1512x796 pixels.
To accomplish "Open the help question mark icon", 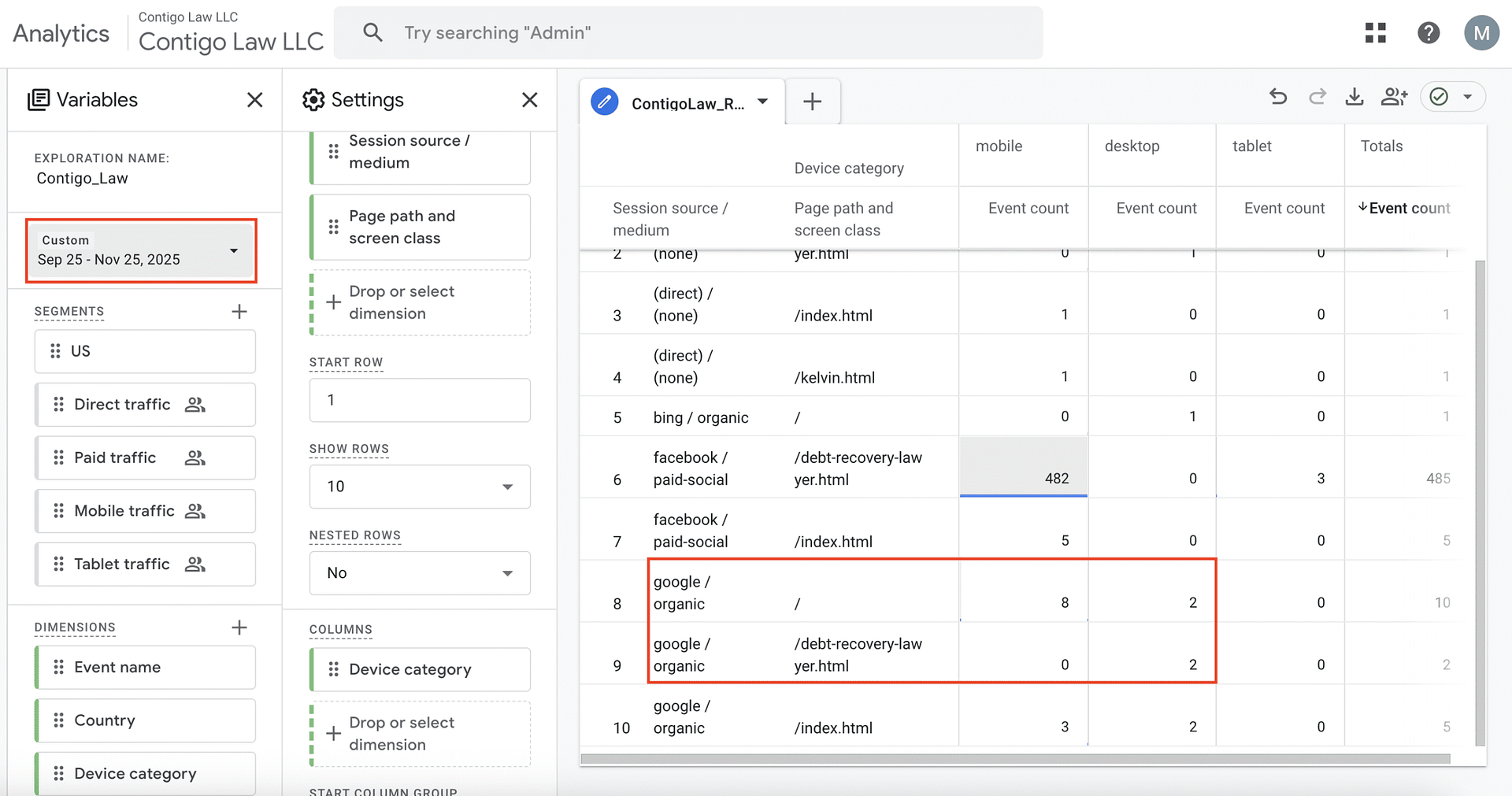I will [1429, 33].
